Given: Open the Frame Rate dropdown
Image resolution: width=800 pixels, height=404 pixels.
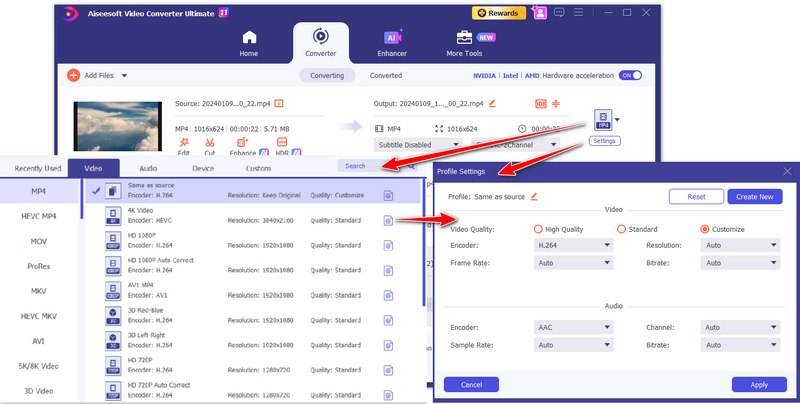Looking at the screenshot, I should click(573, 263).
